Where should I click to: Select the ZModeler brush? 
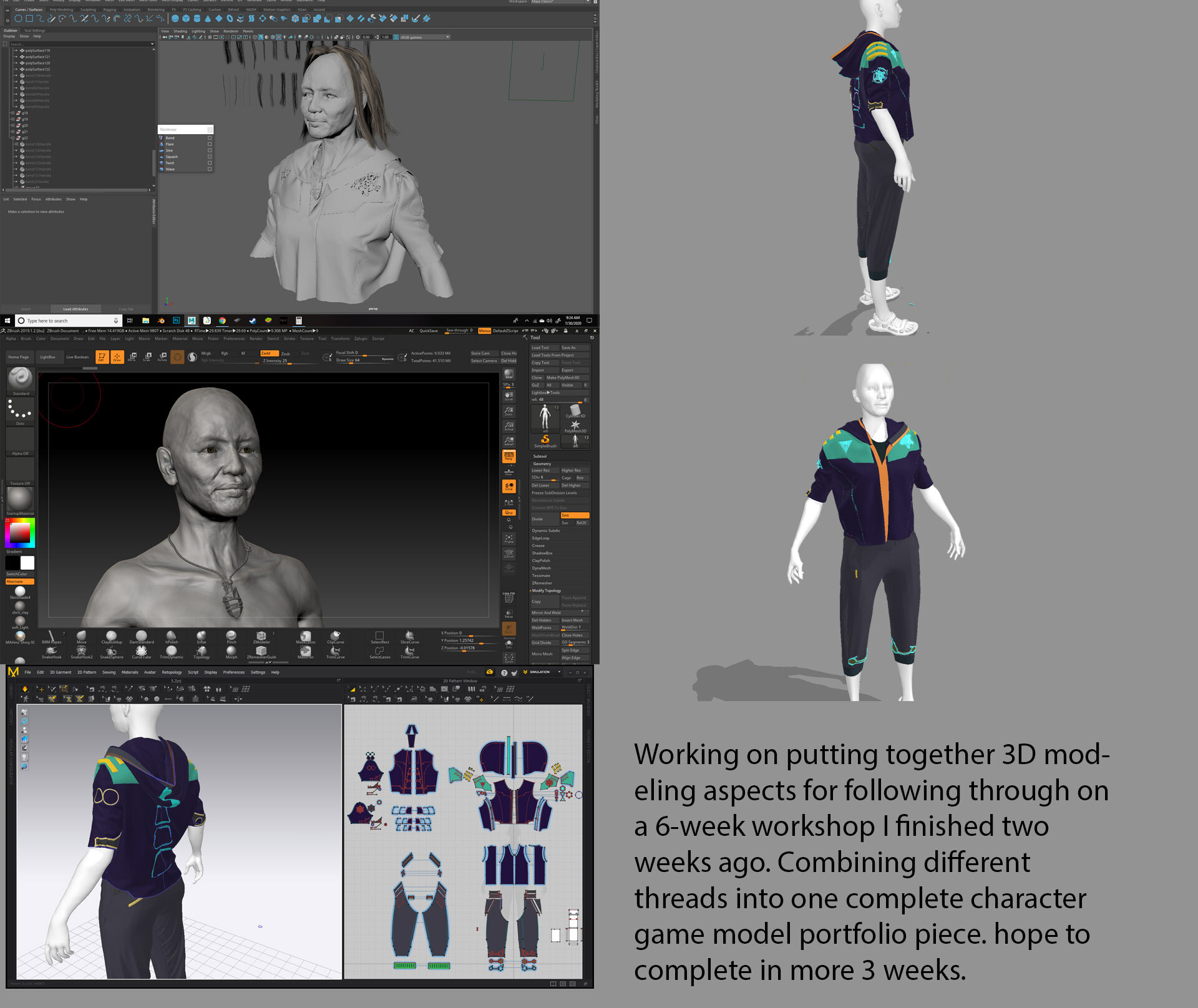[261, 636]
